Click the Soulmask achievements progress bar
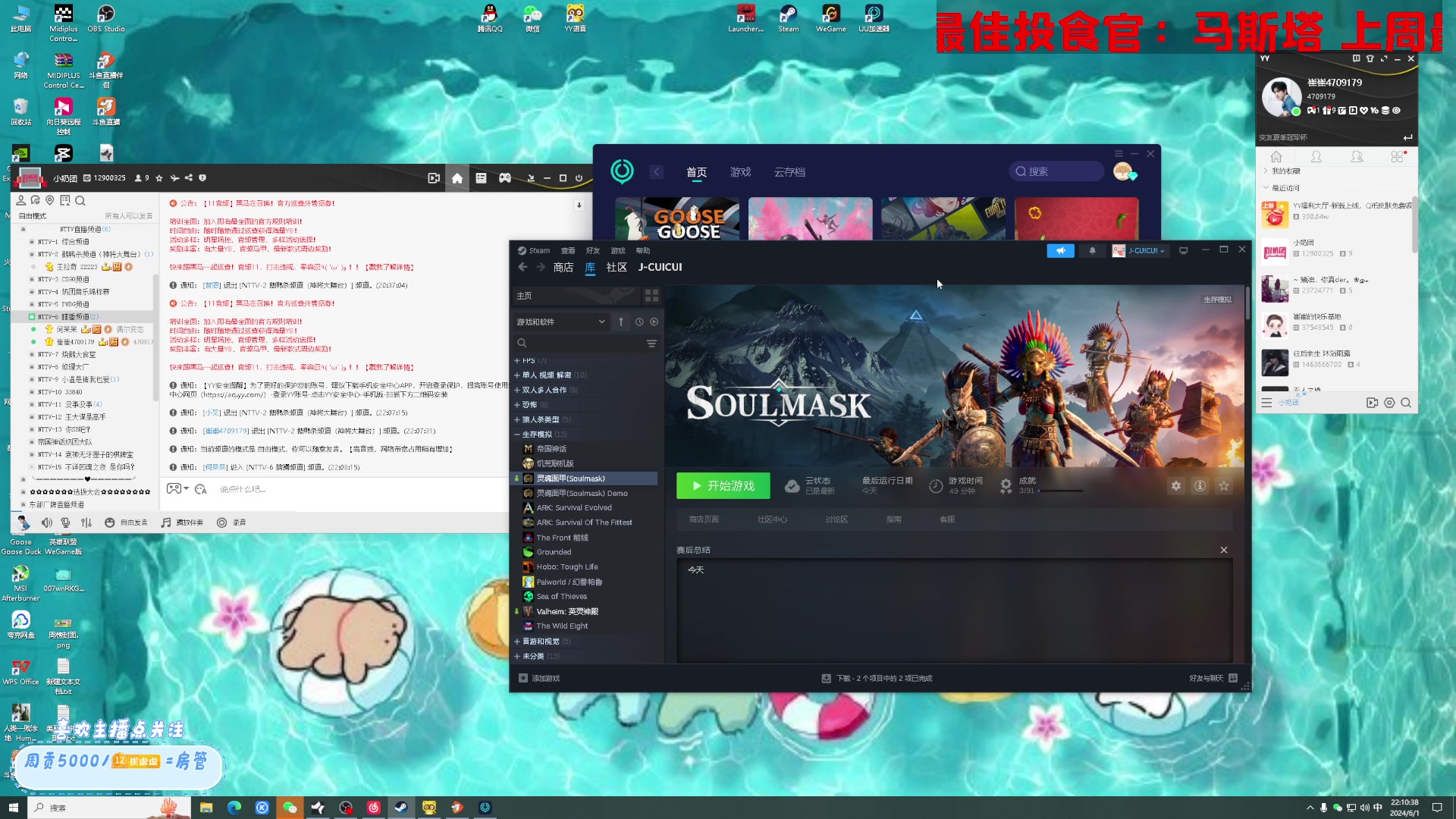This screenshot has height=819, width=1456. 1060,491
